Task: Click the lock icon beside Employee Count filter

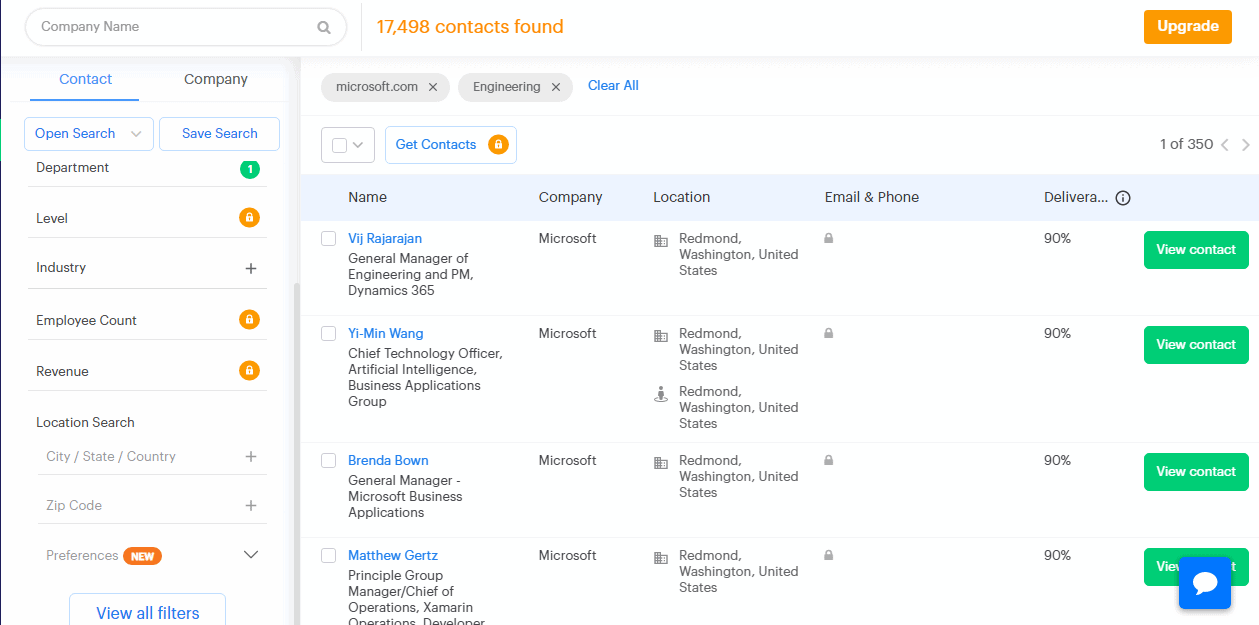Action: click(248, 320)
